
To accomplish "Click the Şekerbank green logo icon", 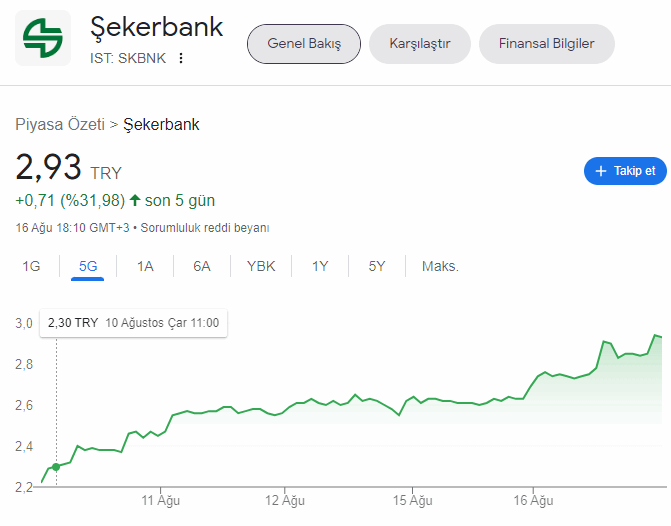I will (43, 38).
